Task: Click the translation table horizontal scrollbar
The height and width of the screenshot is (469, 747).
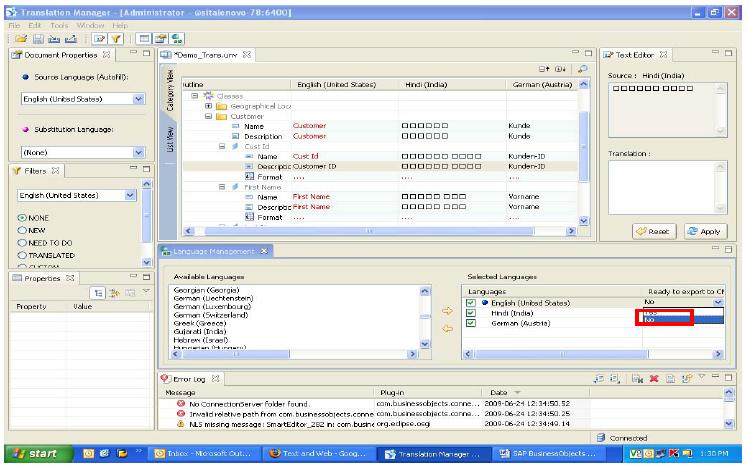Action: coord(379,231)
